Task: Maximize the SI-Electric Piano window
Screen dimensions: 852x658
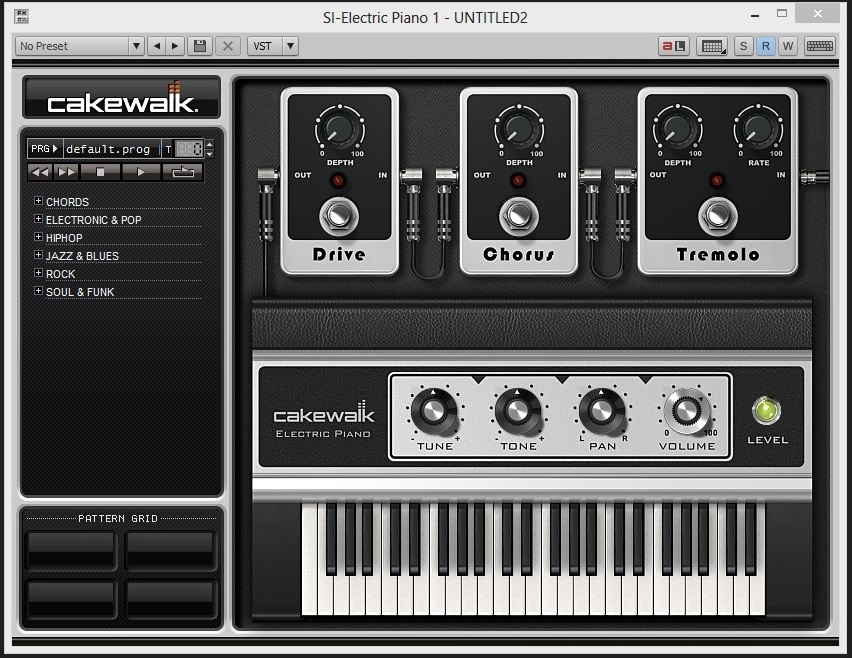Action: click(782, 14)
